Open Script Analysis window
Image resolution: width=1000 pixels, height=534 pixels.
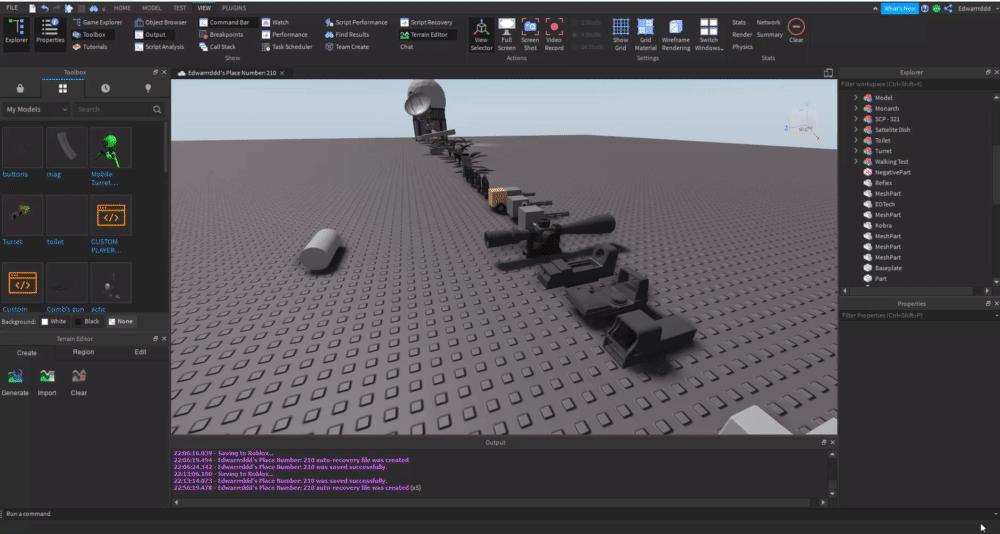tap(159, 47)
